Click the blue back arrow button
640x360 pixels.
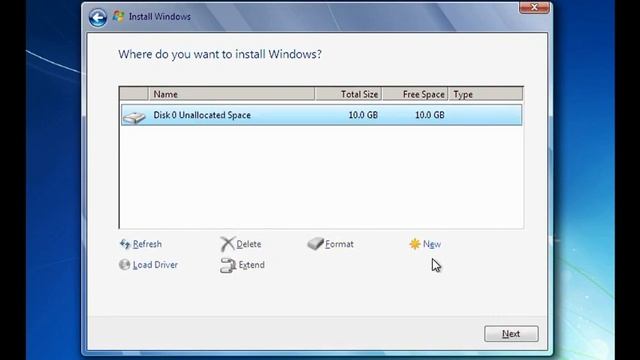click(x=98, y=18)
